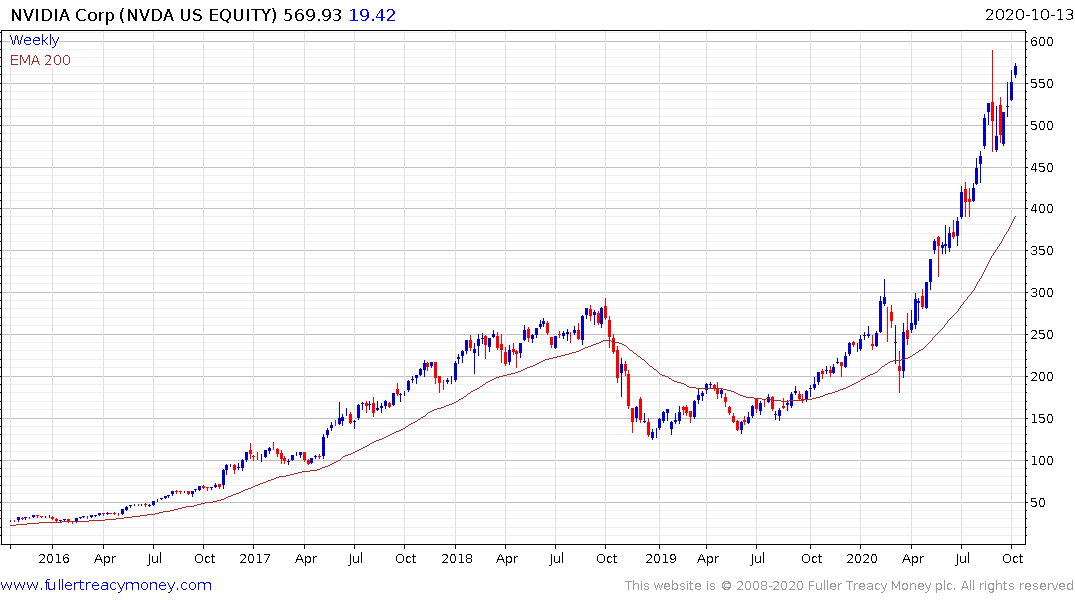Click the final Oct label of 2020
The height and width of the screenshot is (600, 1075).
[x=1013, y=558]
